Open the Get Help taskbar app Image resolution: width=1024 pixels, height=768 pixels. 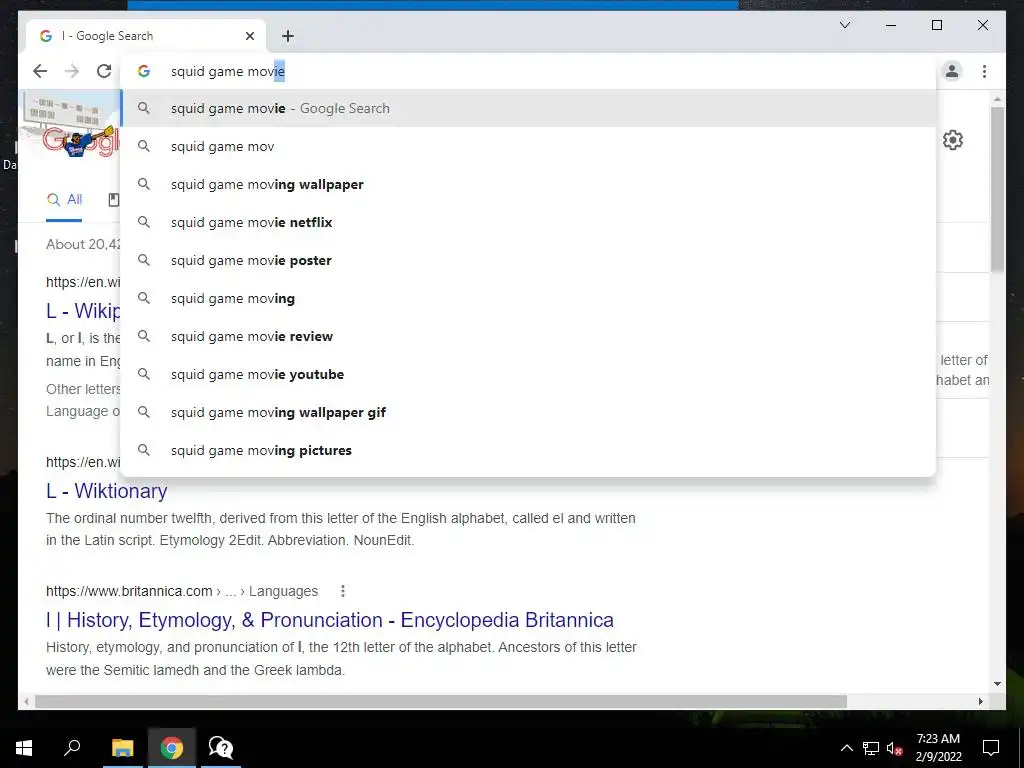(221, 748)
